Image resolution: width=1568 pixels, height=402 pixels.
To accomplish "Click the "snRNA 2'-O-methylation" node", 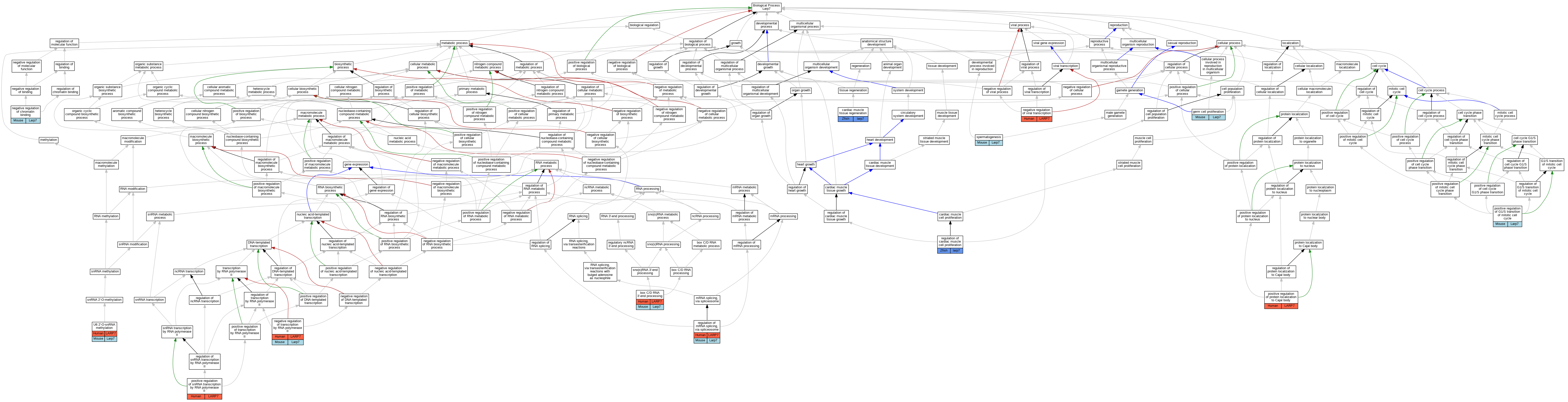I will [104, 300].
